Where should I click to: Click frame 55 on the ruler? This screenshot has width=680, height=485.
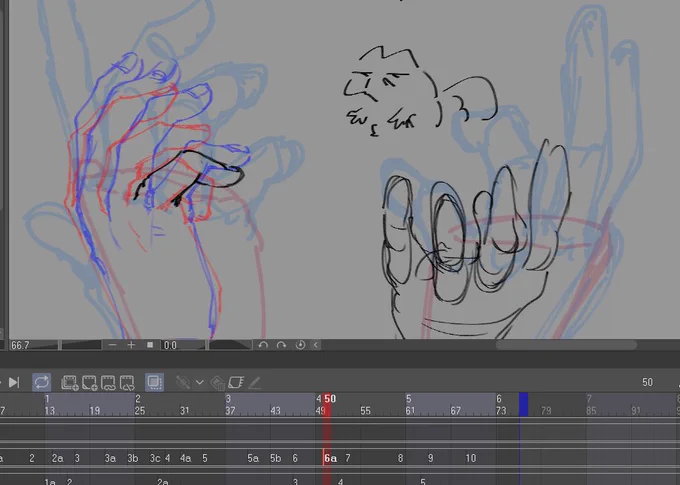point(365,410)
